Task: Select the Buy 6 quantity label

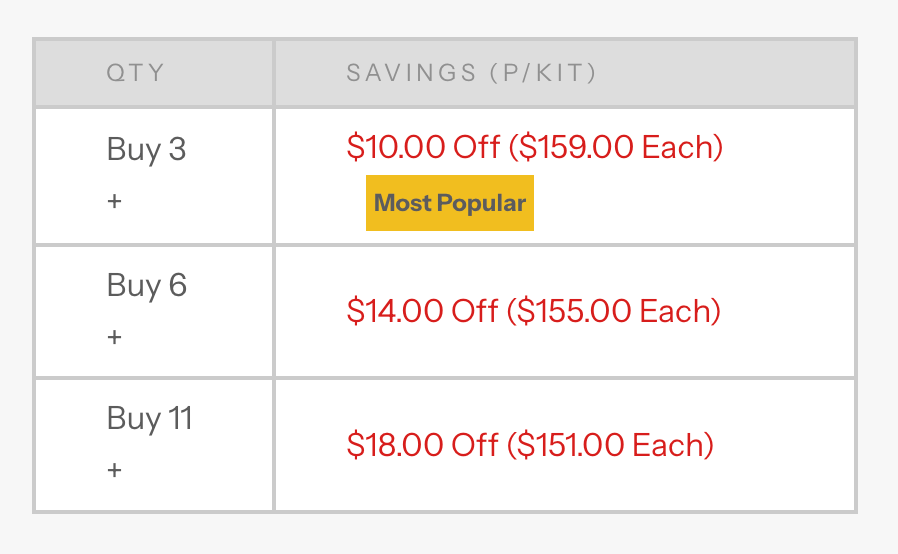Action: coord(146,285)
